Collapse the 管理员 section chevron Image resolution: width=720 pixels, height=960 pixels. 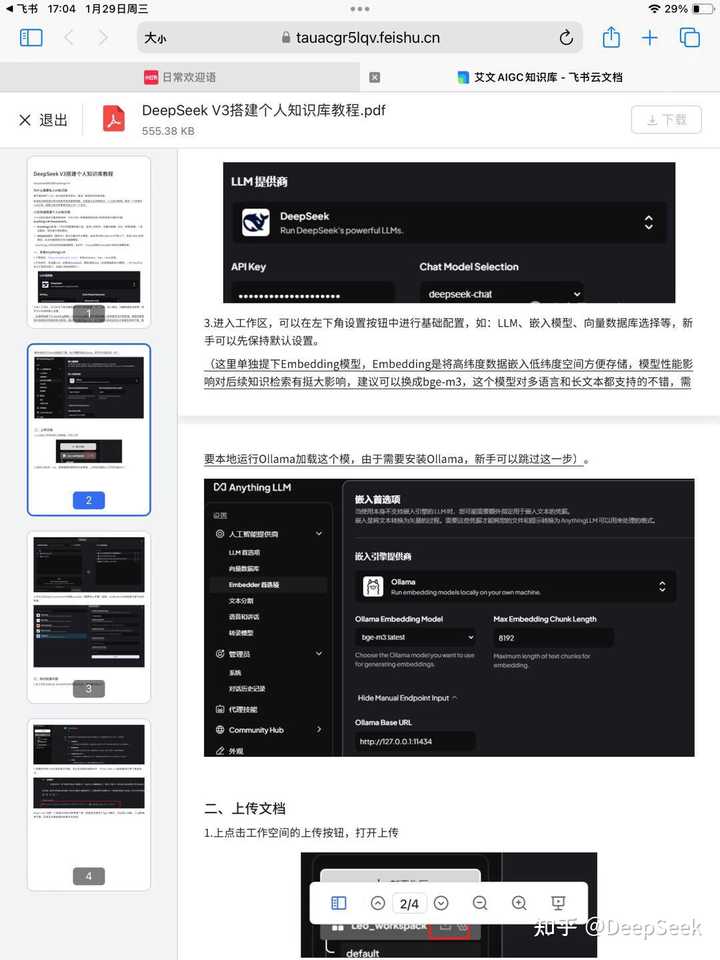[x=319, y=654]
